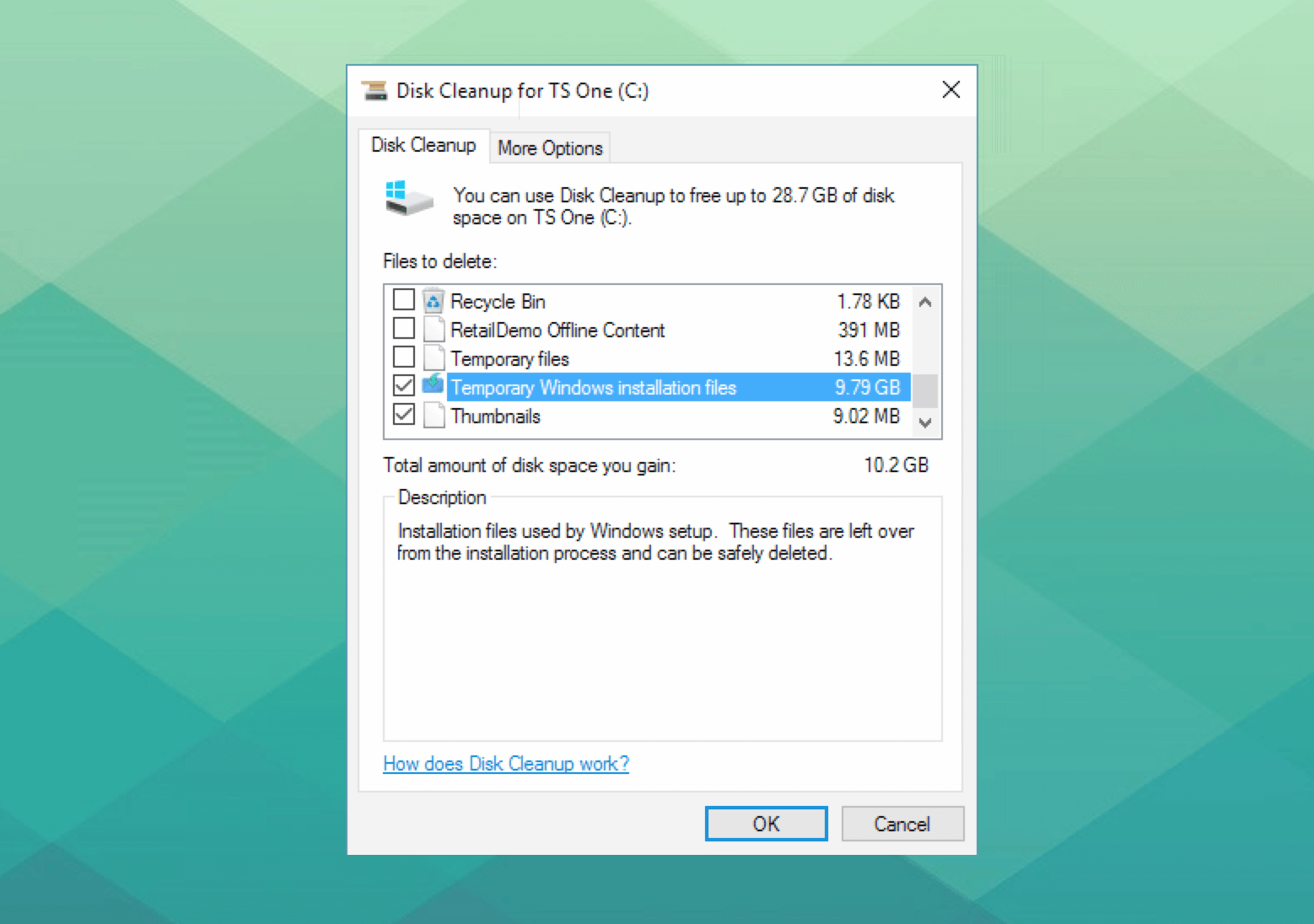Select the Thumbnails row label
The height and width of the screenshot is (924, 1314).
click(x=495, y=416)
